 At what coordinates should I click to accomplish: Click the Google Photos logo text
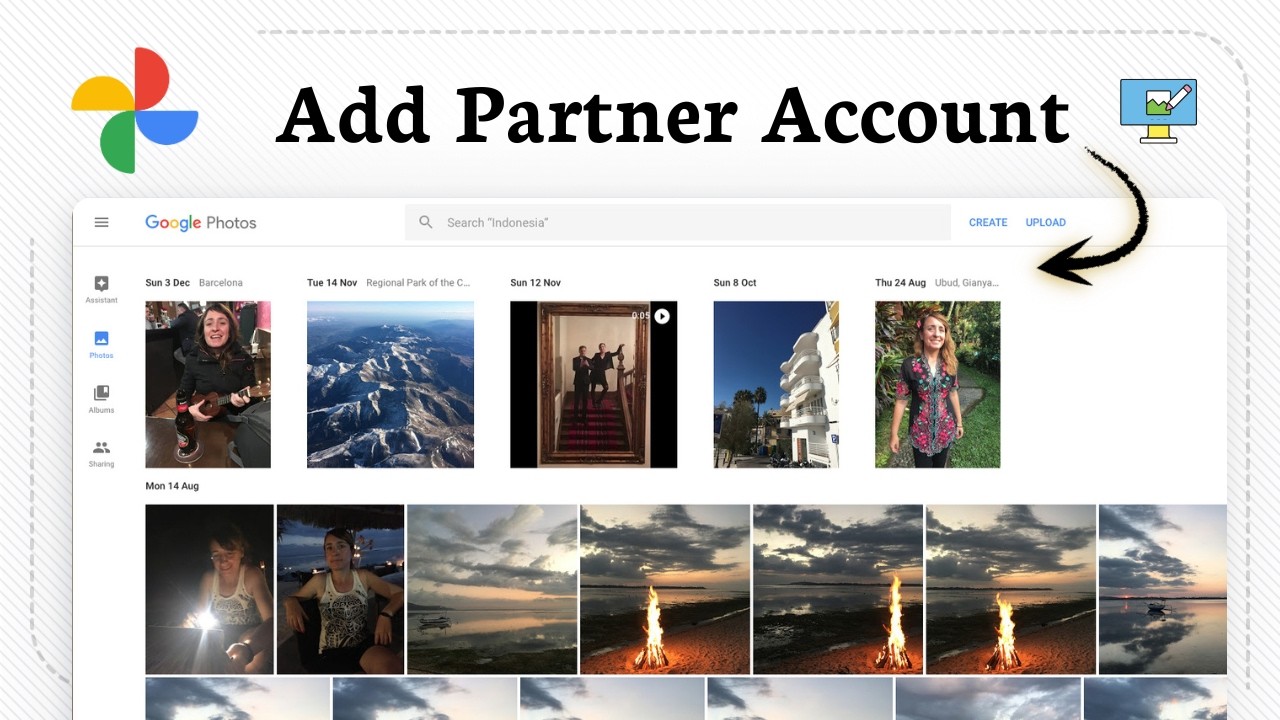pyautogui.click(x=201, y=223)
